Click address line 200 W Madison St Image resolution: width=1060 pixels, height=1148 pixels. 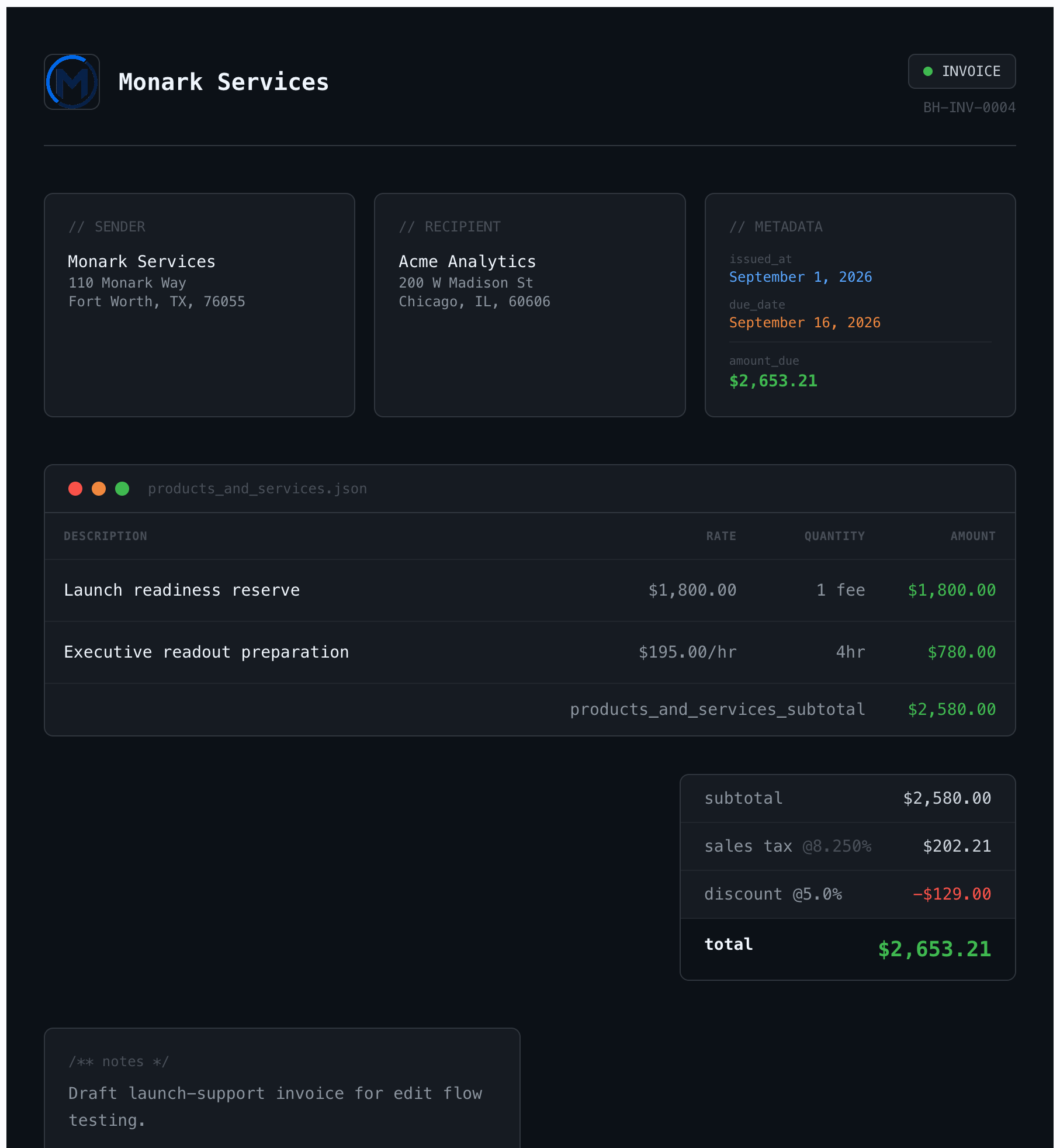(x=466, y=283)
